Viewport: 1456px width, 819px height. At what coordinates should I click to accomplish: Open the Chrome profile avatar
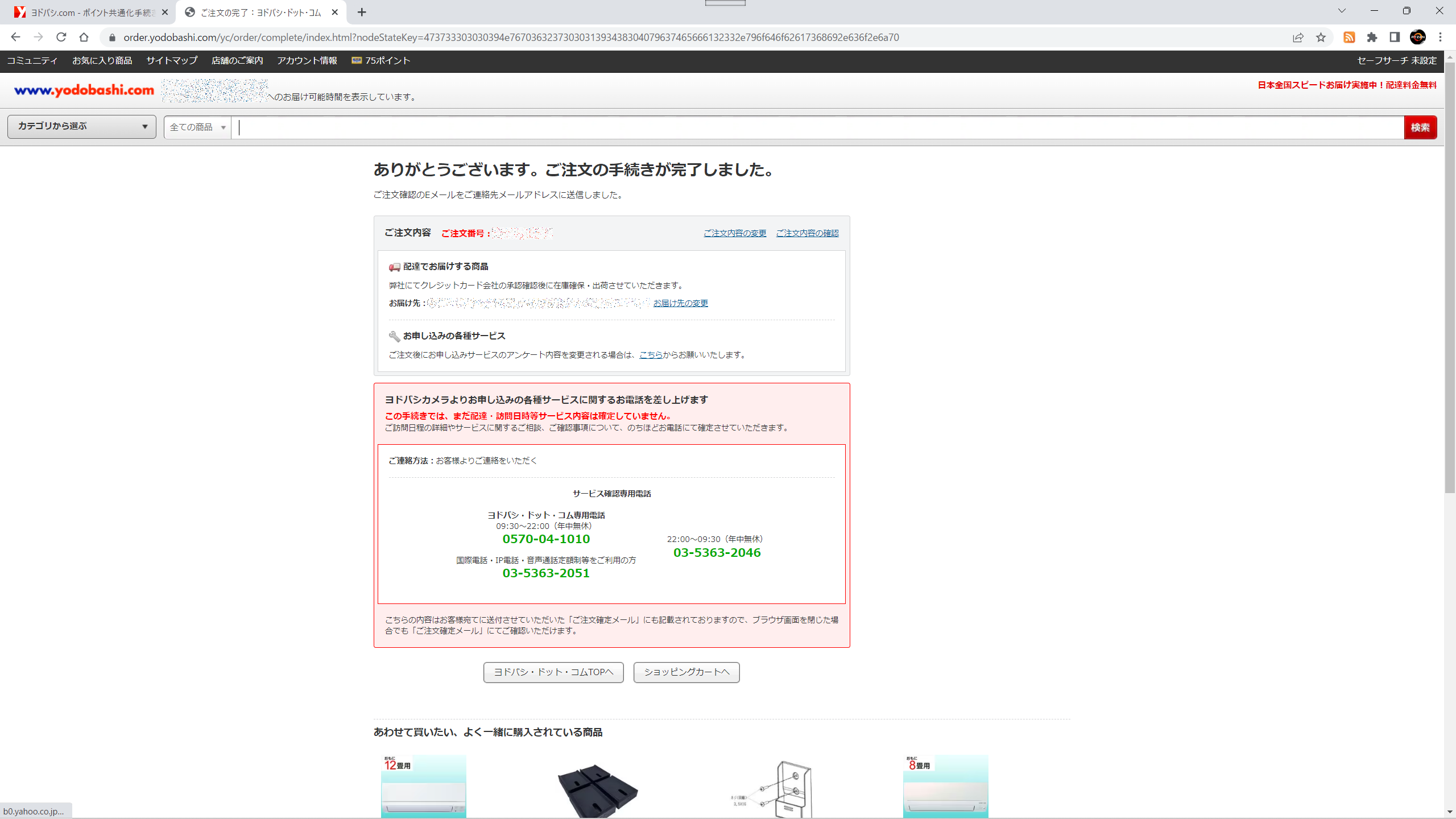pos(1417,38)
